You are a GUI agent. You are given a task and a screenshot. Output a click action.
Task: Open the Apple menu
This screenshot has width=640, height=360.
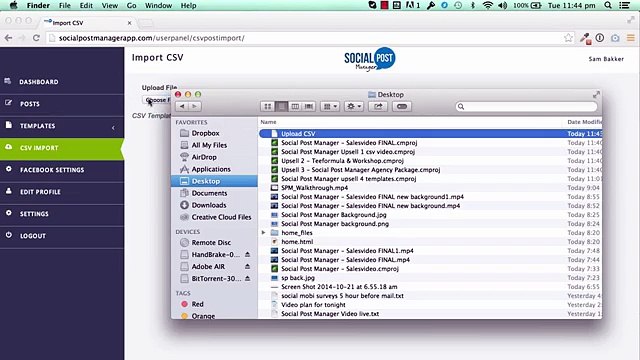[x=13, y=5]
